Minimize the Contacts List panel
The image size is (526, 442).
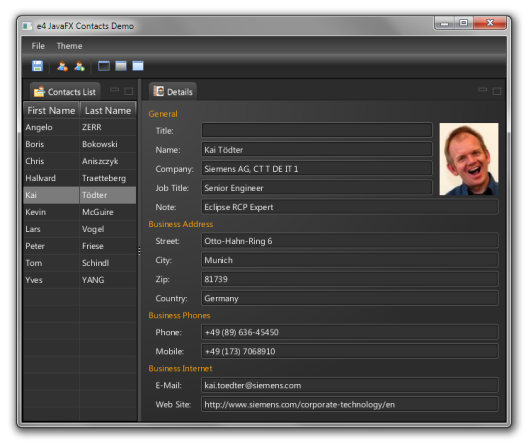114,90
